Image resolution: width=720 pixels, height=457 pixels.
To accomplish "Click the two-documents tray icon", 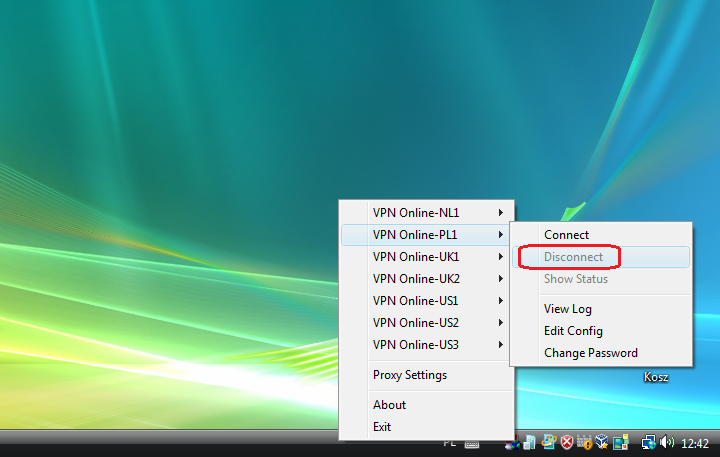I will pyautogui.click(x=530, y=443).
